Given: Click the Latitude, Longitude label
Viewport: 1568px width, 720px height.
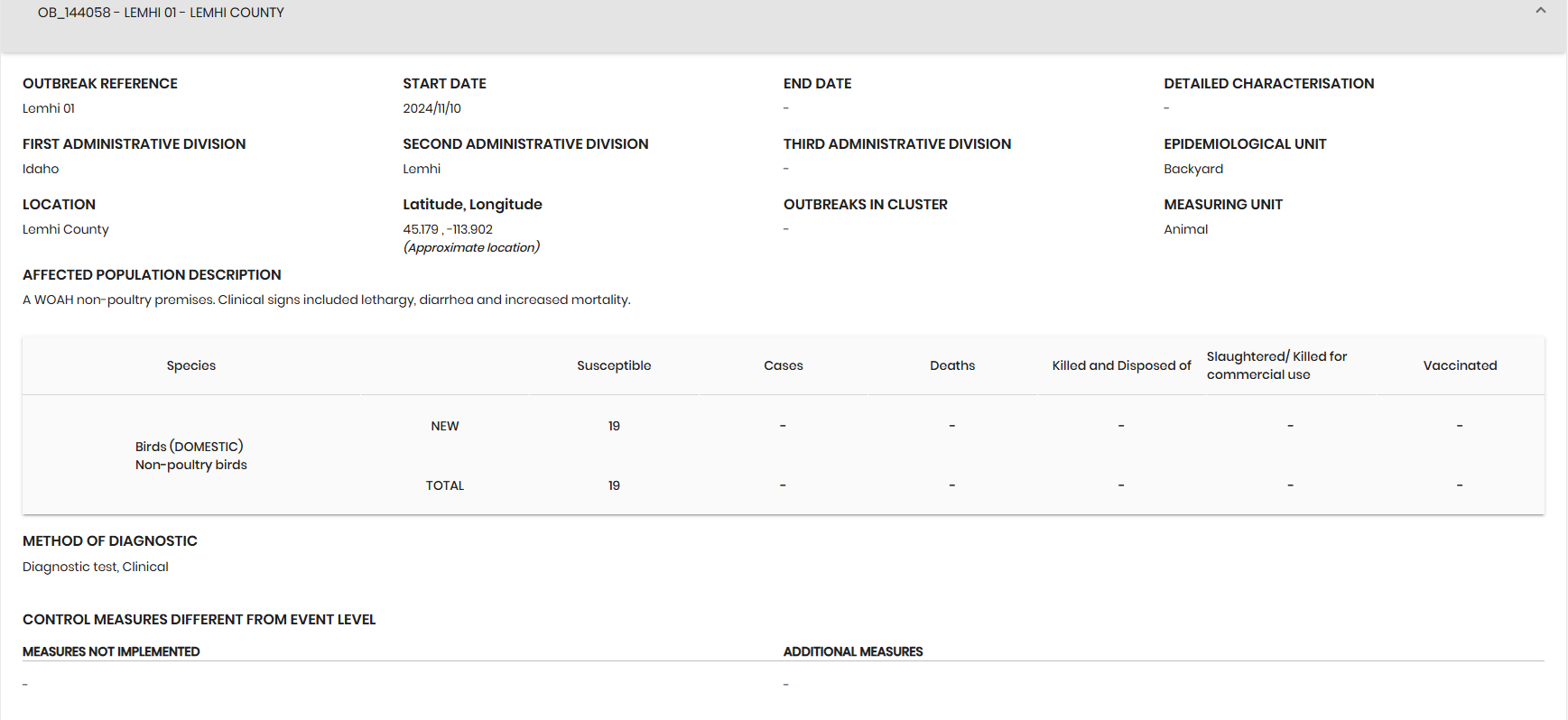Looking at the screenshot, I should coord(472,205).
